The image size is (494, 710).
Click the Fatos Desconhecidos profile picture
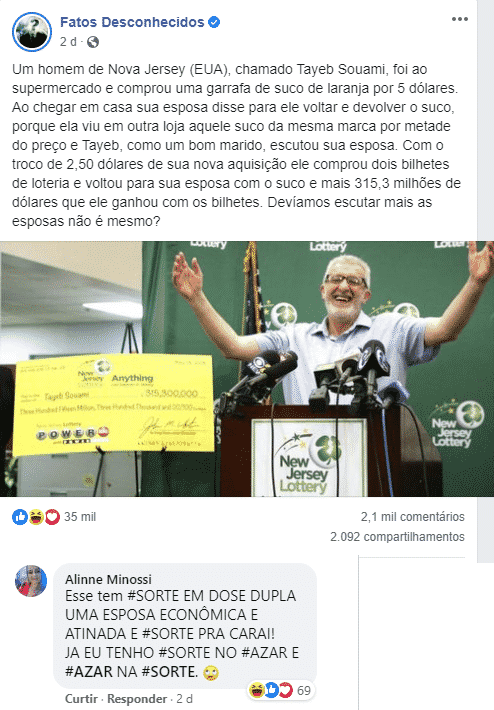[32, 32]
